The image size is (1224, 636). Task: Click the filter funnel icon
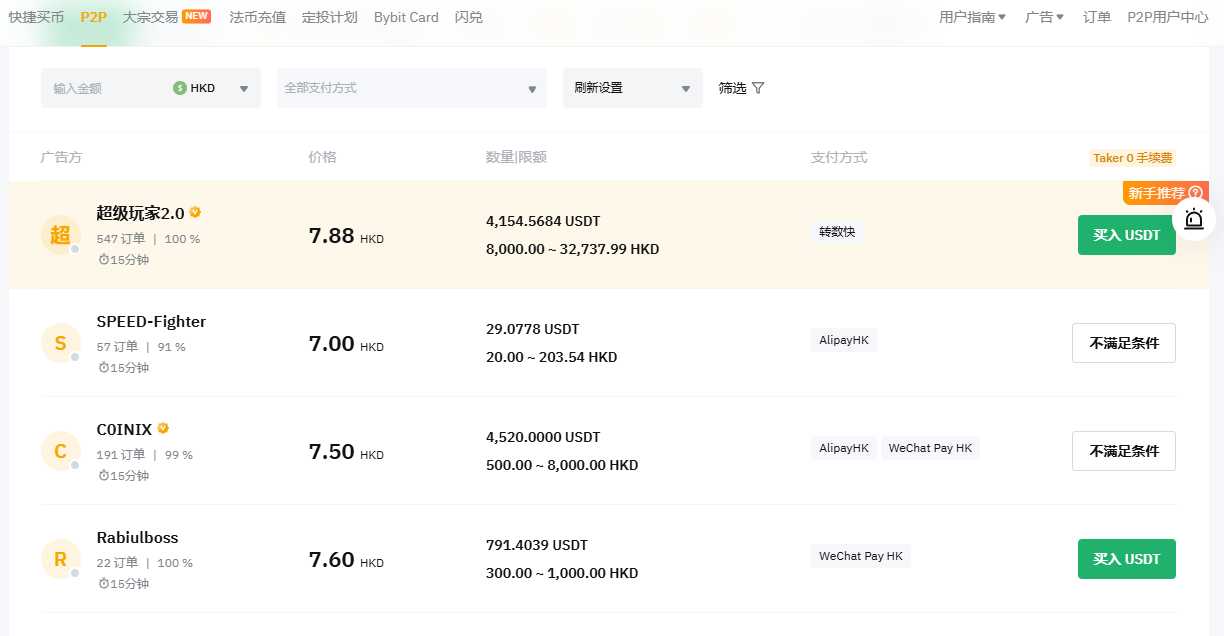[x=758, y=88]
